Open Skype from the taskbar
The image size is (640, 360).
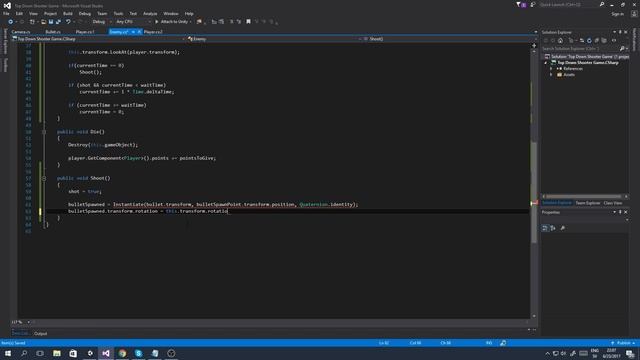(138, 353)
